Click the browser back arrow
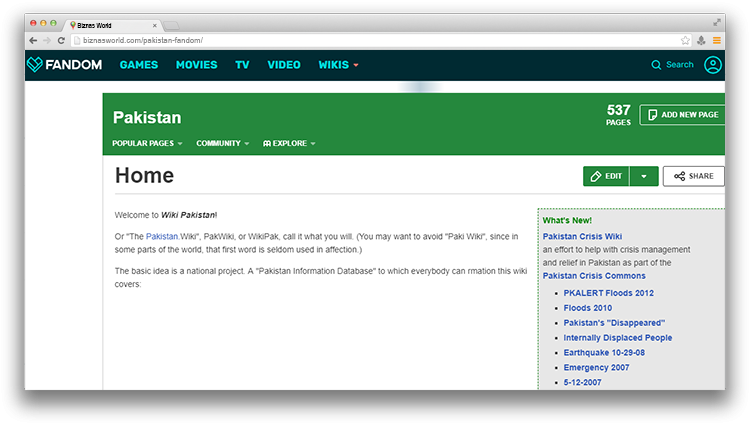The image size is (750, 425). coord(33,40)
